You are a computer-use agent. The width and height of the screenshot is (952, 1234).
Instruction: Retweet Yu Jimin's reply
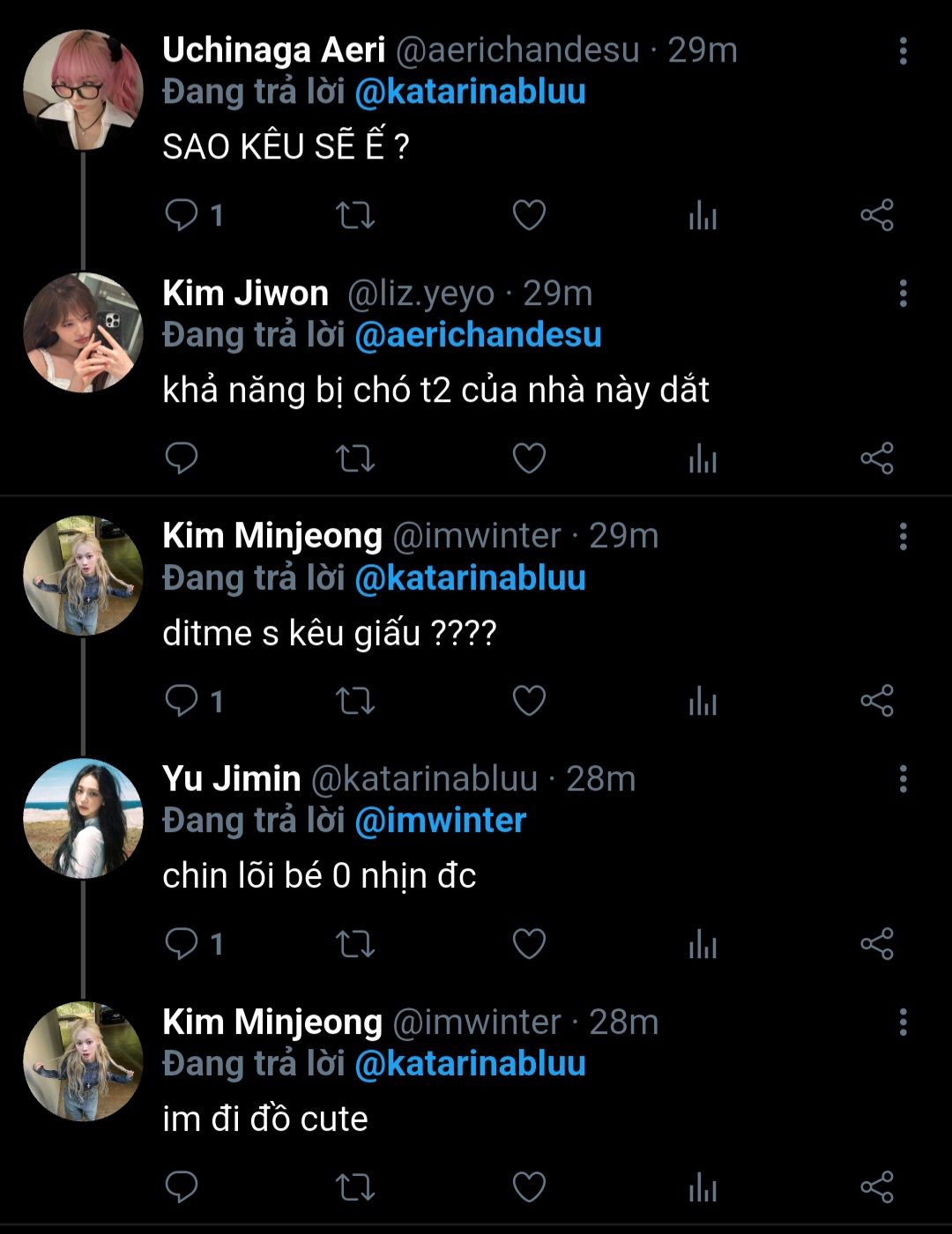point(355,944)
